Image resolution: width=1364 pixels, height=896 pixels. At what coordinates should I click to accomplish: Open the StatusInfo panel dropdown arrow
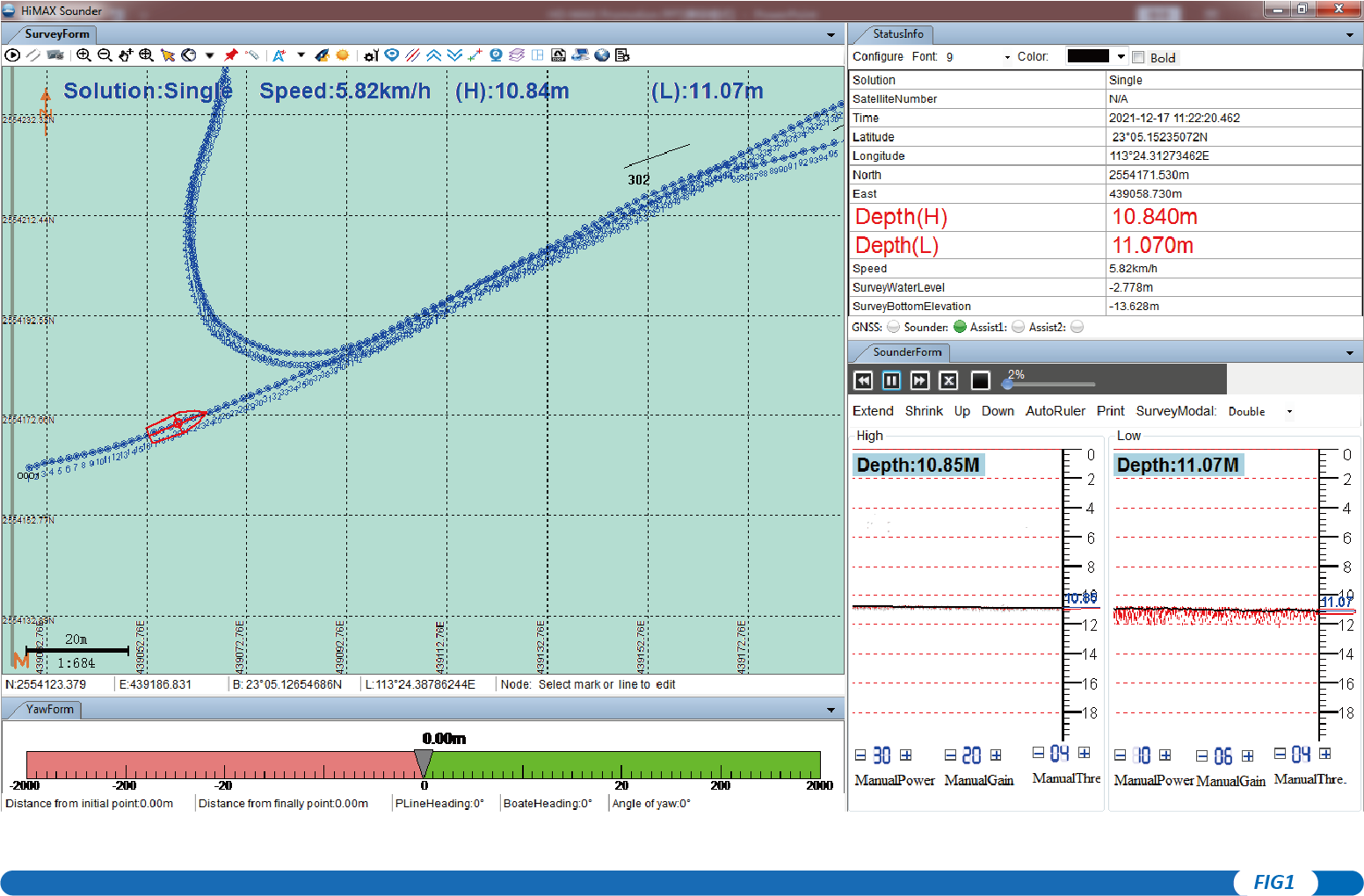tap(1350, 35)
